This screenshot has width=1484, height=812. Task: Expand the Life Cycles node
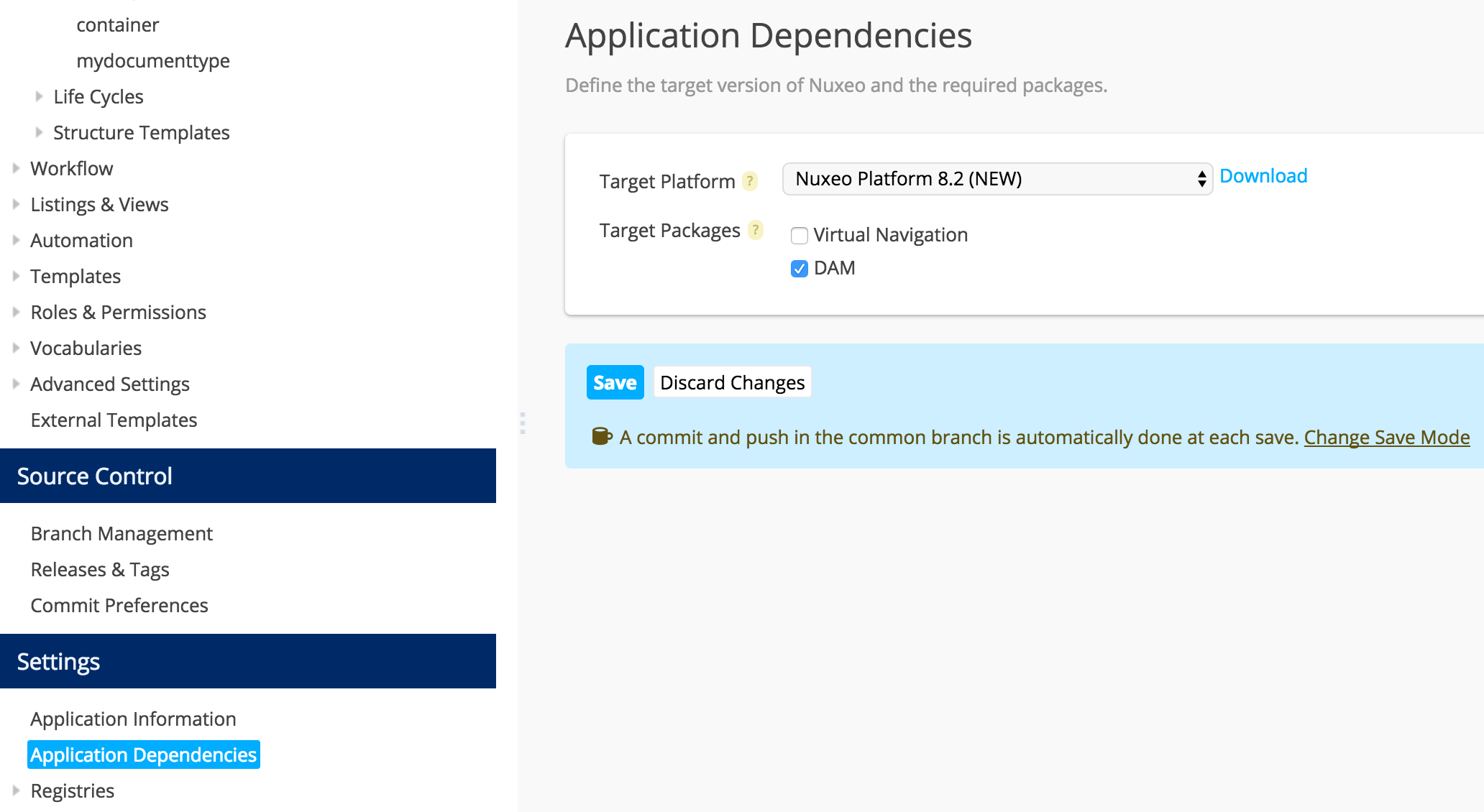(39, 96)
